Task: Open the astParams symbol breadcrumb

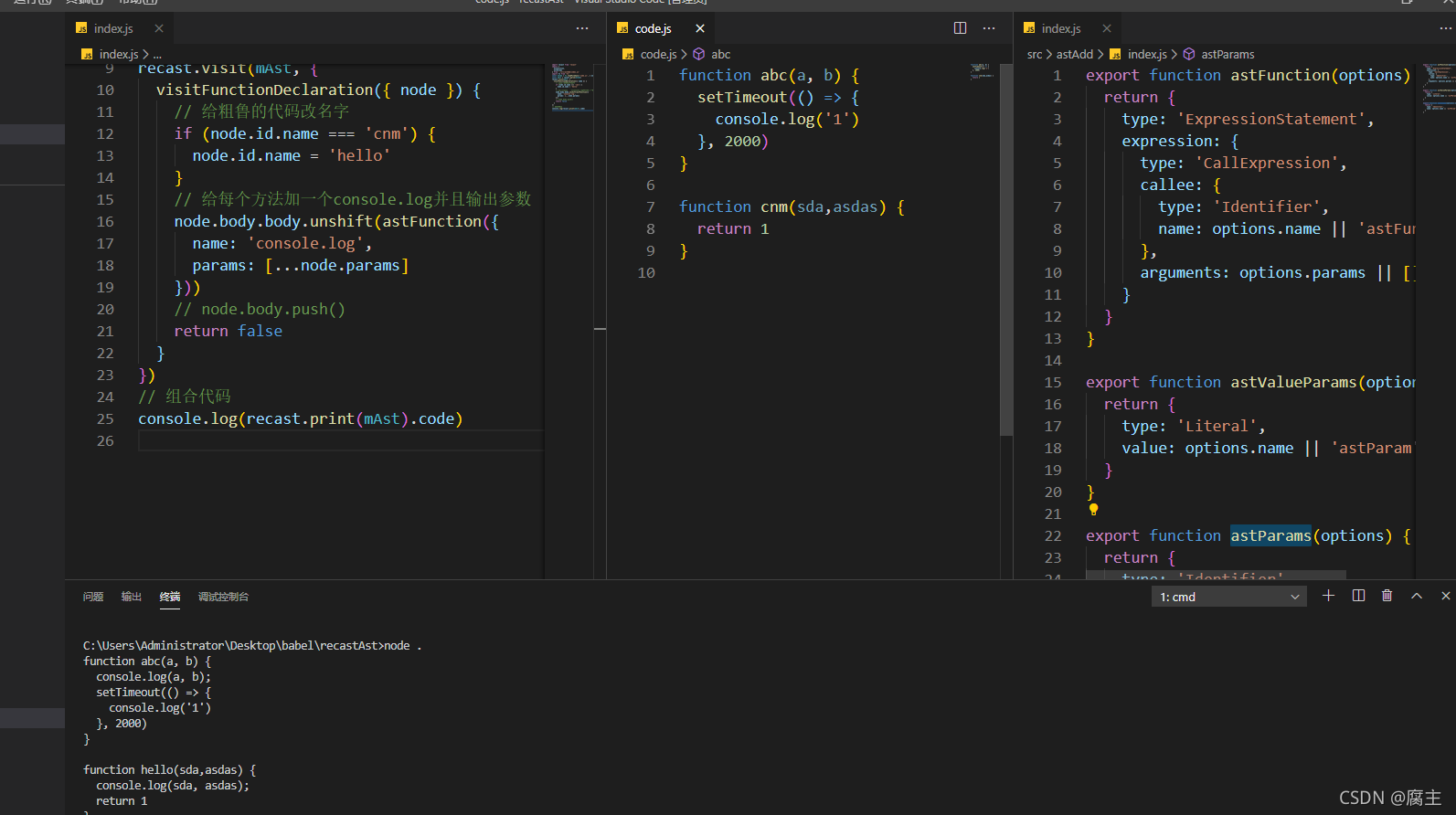Action: (x=1228, y=54)
